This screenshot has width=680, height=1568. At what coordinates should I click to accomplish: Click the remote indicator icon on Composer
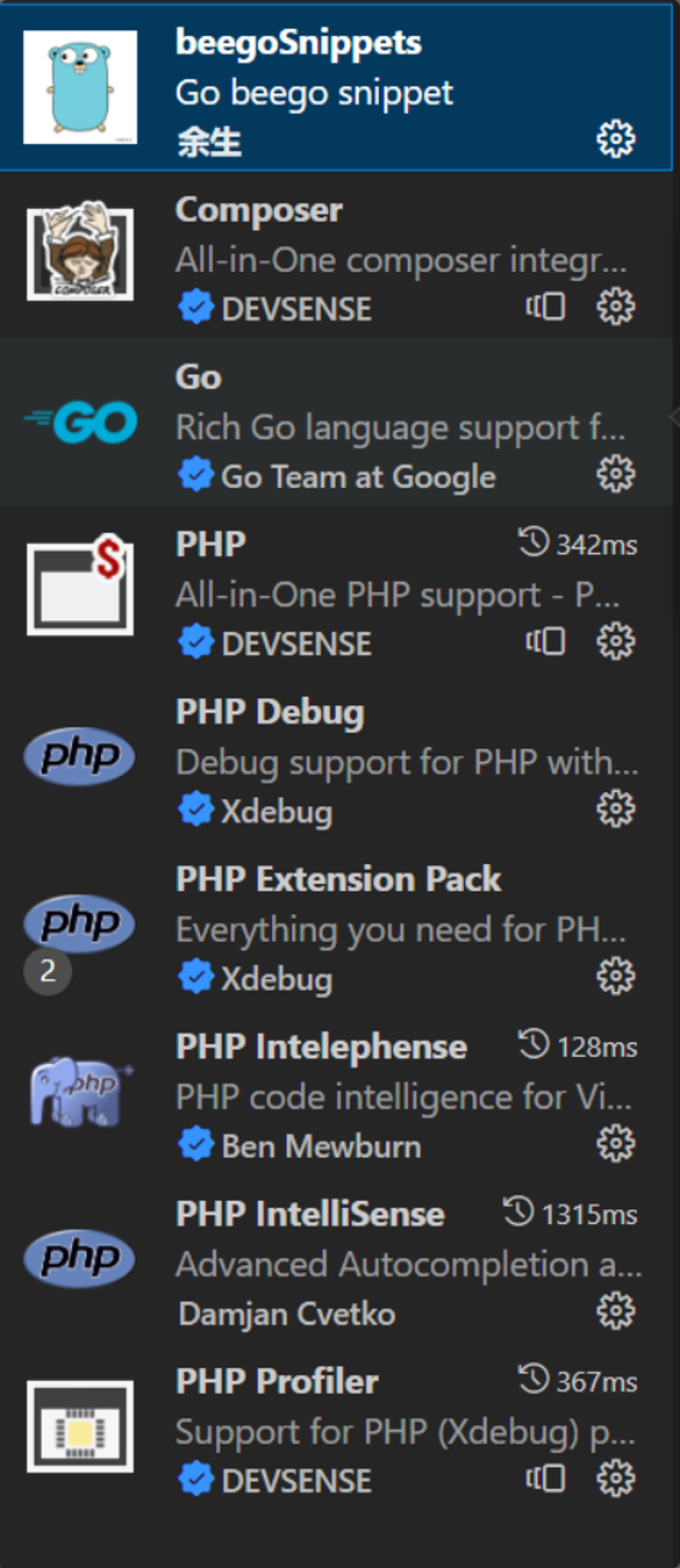(x=545, y=307)
